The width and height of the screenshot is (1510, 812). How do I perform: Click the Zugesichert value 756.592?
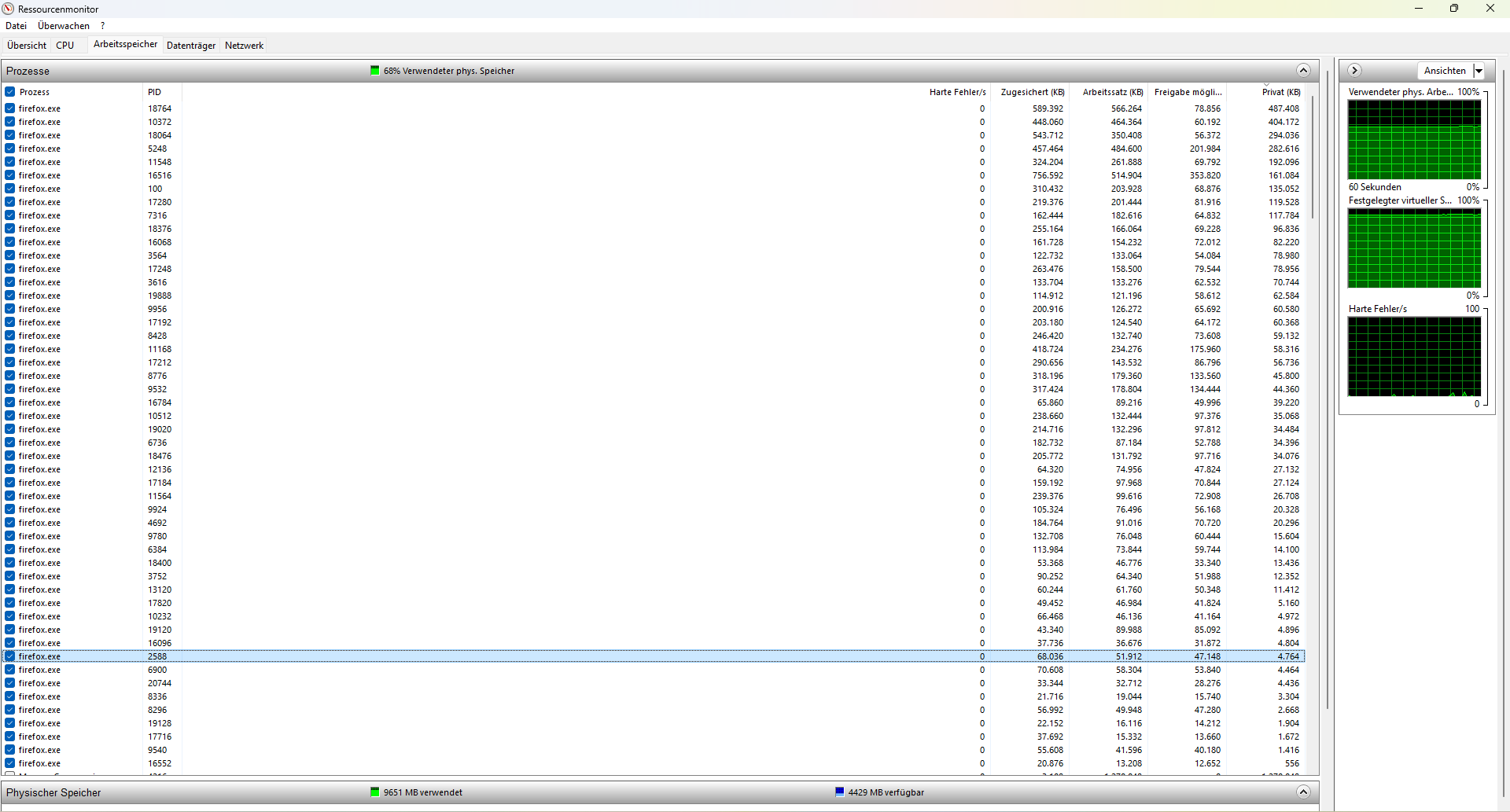click(x=1048, y=175)
